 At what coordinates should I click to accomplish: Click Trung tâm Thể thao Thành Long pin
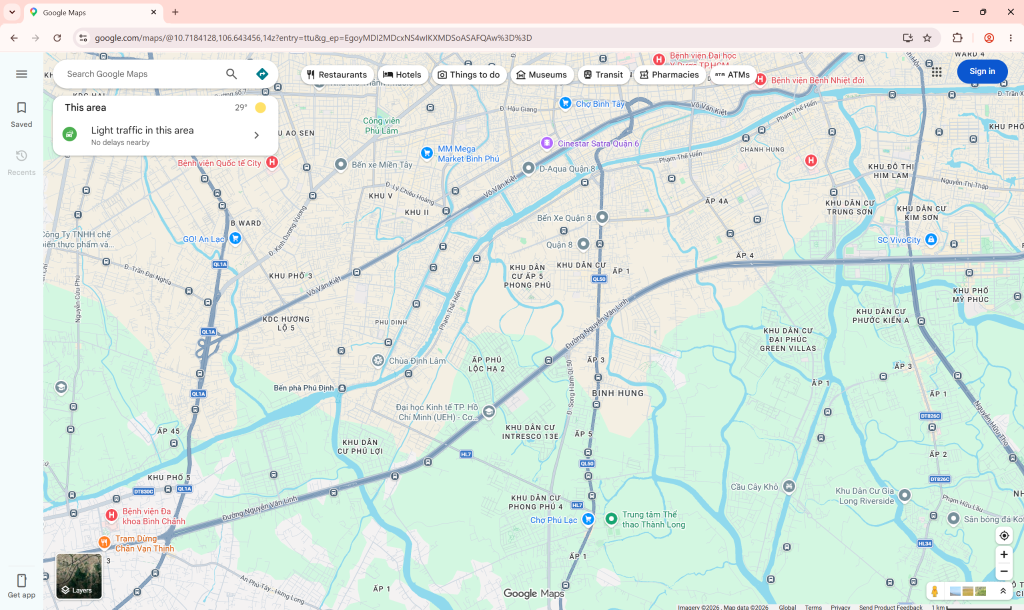611,519
